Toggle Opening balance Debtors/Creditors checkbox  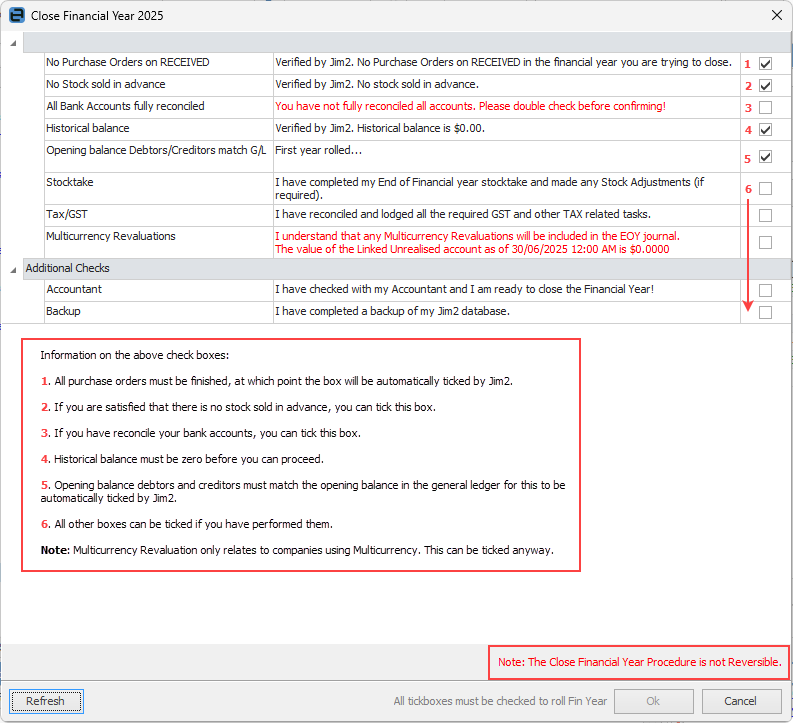coord(765,157)
